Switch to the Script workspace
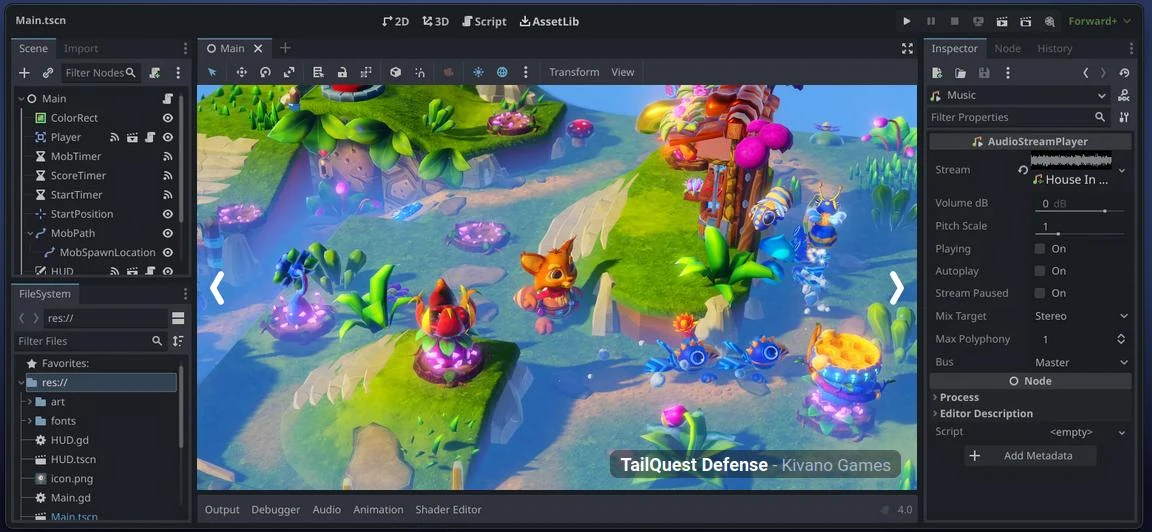1152x532 pixels. click(x=484, y=21)
